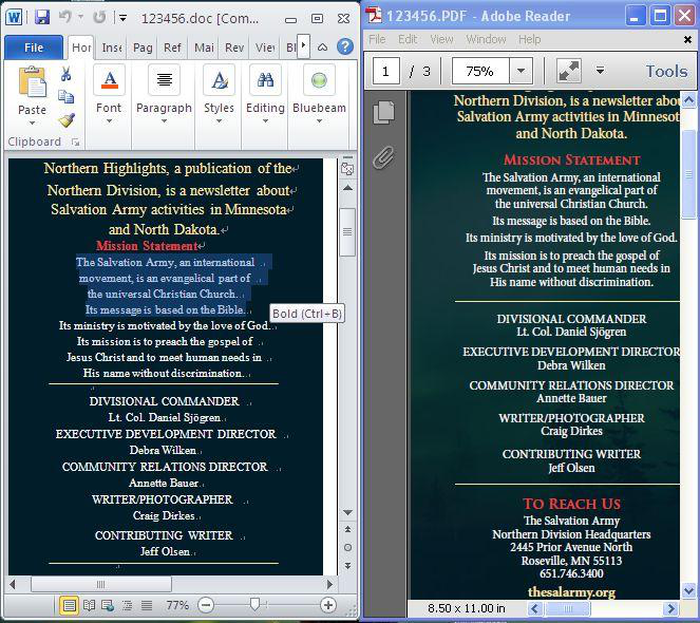Click the Zoom In plus button
This screenshot has height=623, width=700.
pos(328,605)
